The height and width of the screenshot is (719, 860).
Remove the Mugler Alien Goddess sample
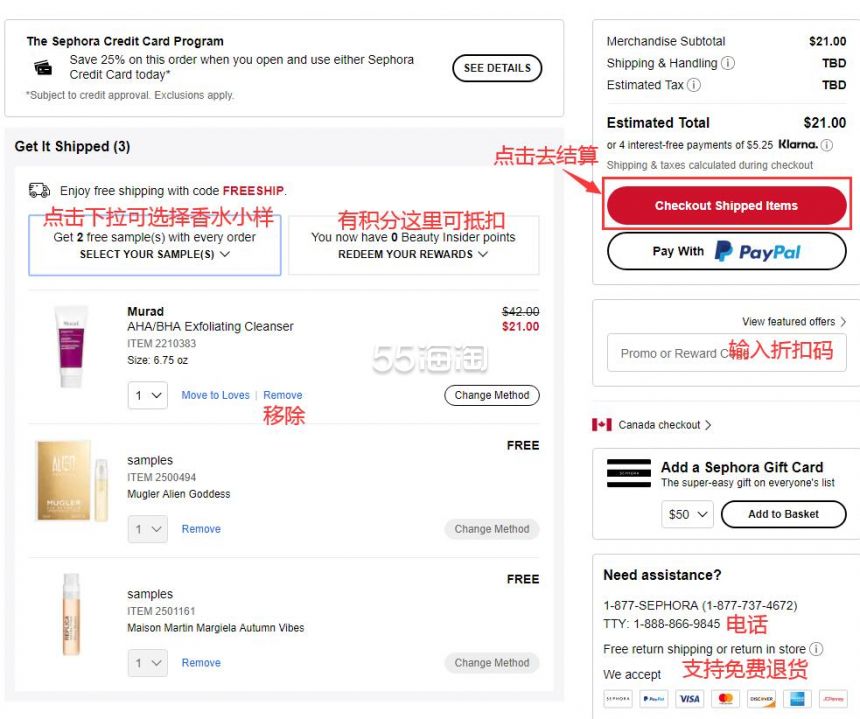pyautogui.click(x=201, y=529)
